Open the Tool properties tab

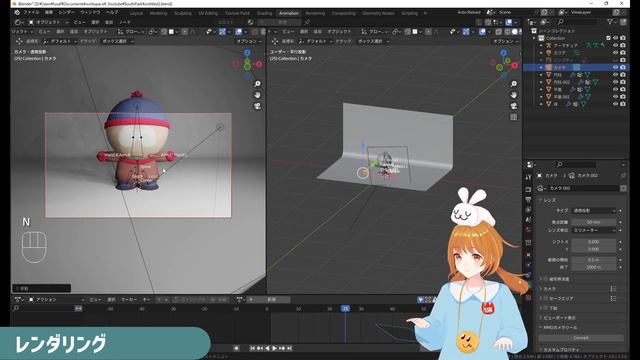pos(529,177)
